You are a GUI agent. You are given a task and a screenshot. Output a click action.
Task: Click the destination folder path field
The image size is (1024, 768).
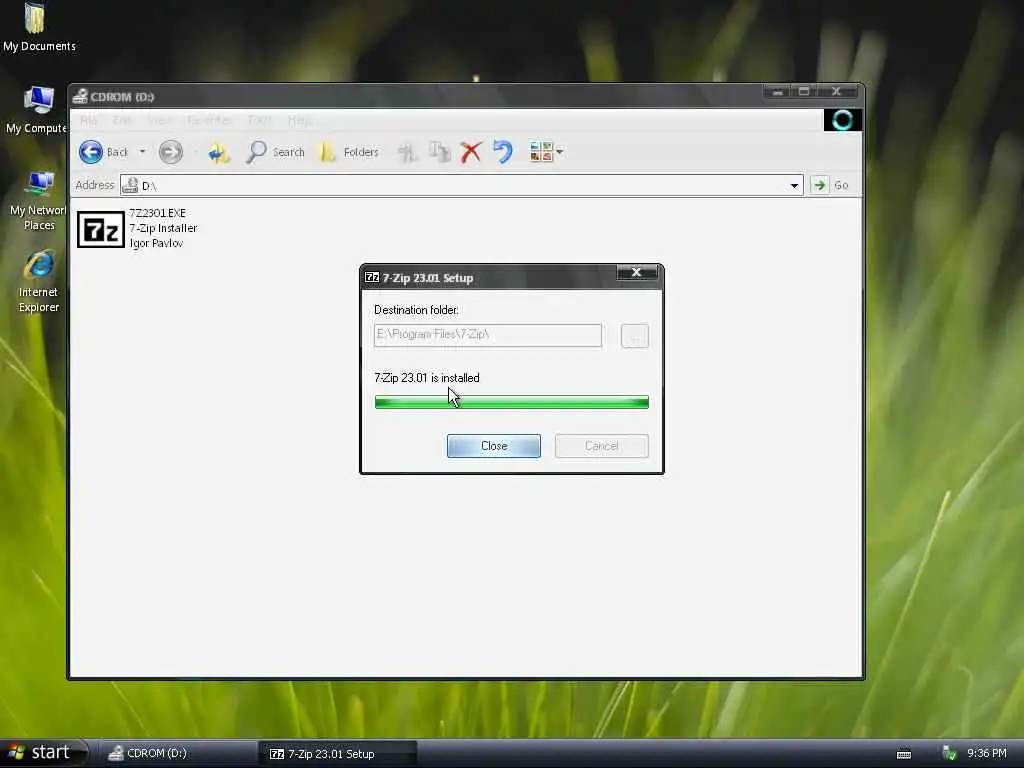[x=487, y=335]
